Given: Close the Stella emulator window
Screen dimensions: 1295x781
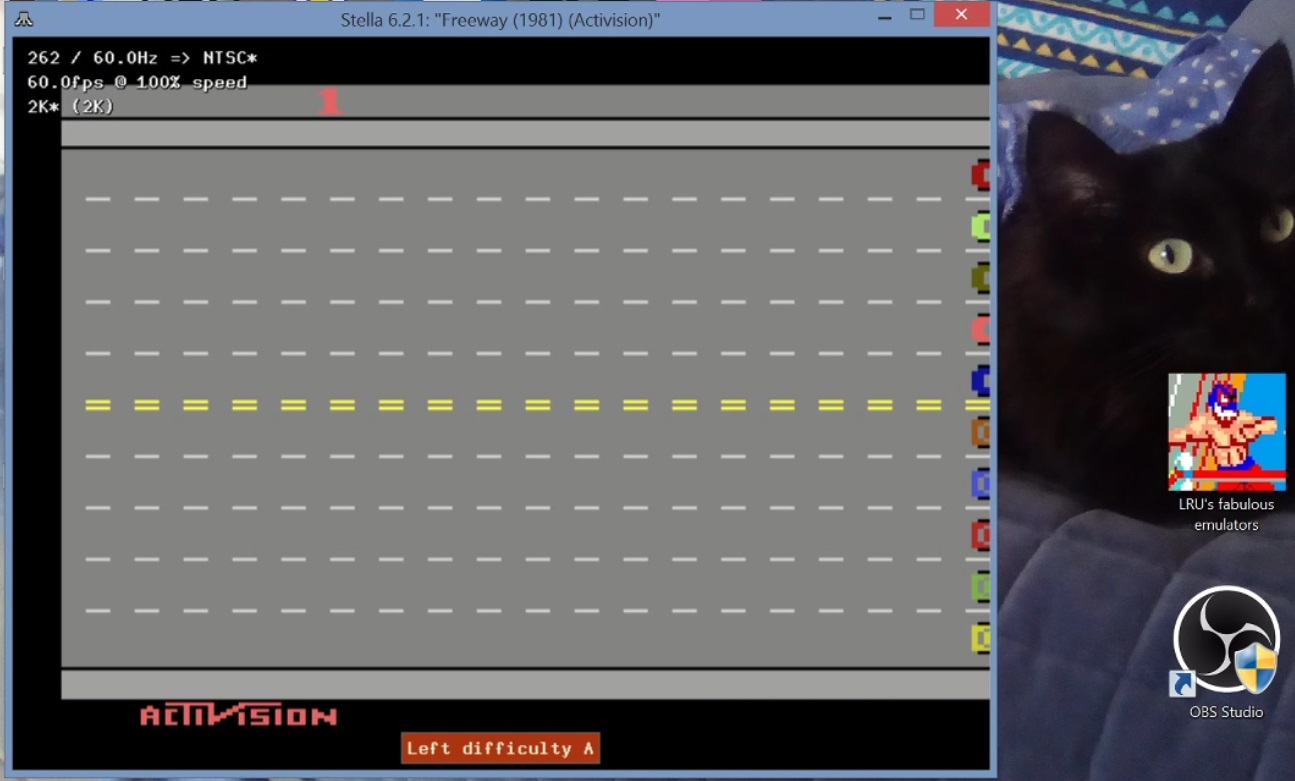Looking at the screenshot, I should 961,15.
